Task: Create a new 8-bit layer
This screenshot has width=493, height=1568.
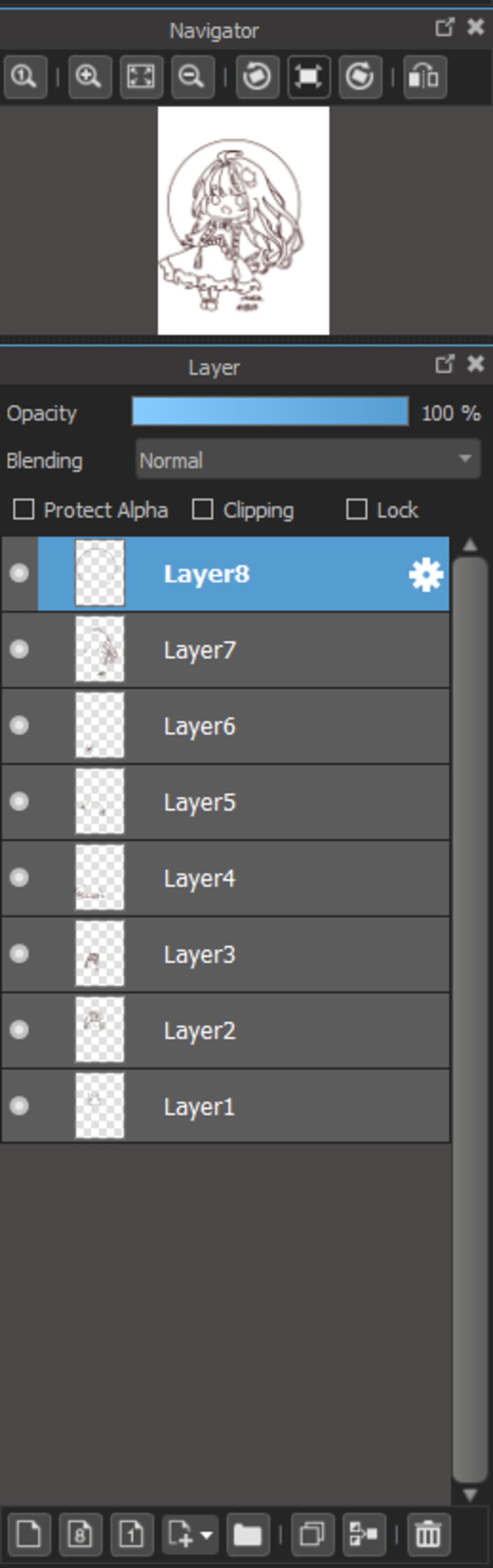Action: click(80, 1534)
